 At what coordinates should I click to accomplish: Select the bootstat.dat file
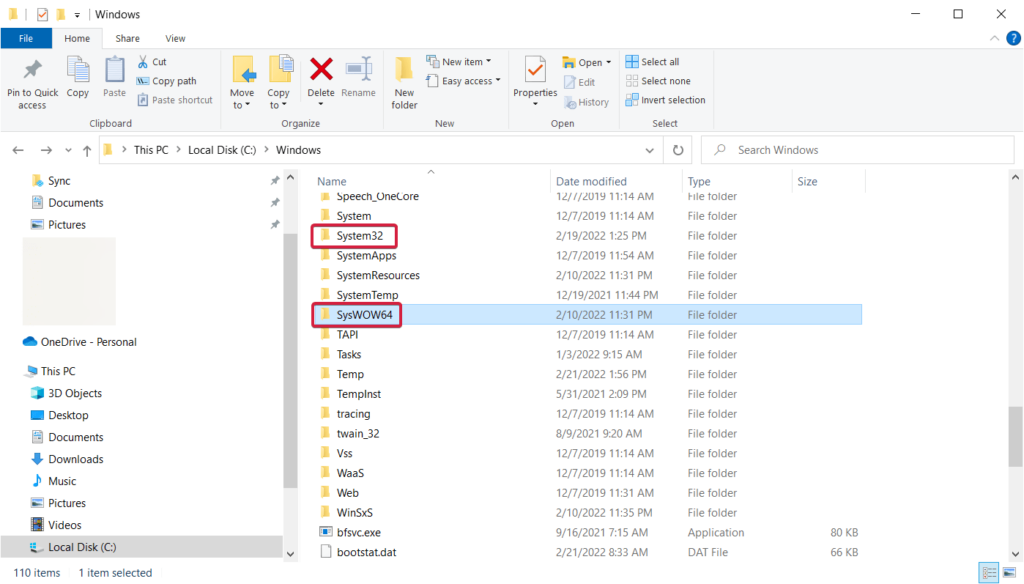pyautogui.click(x=366, y=552)
